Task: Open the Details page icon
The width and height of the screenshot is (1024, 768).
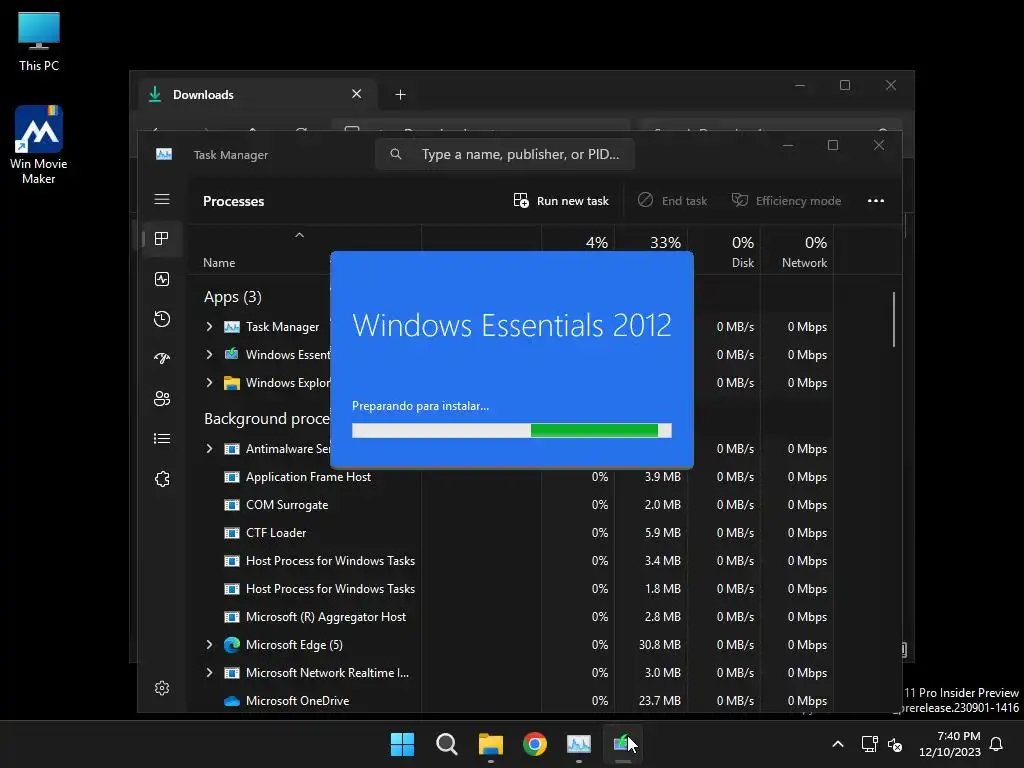Action: [x=162, y=439]
